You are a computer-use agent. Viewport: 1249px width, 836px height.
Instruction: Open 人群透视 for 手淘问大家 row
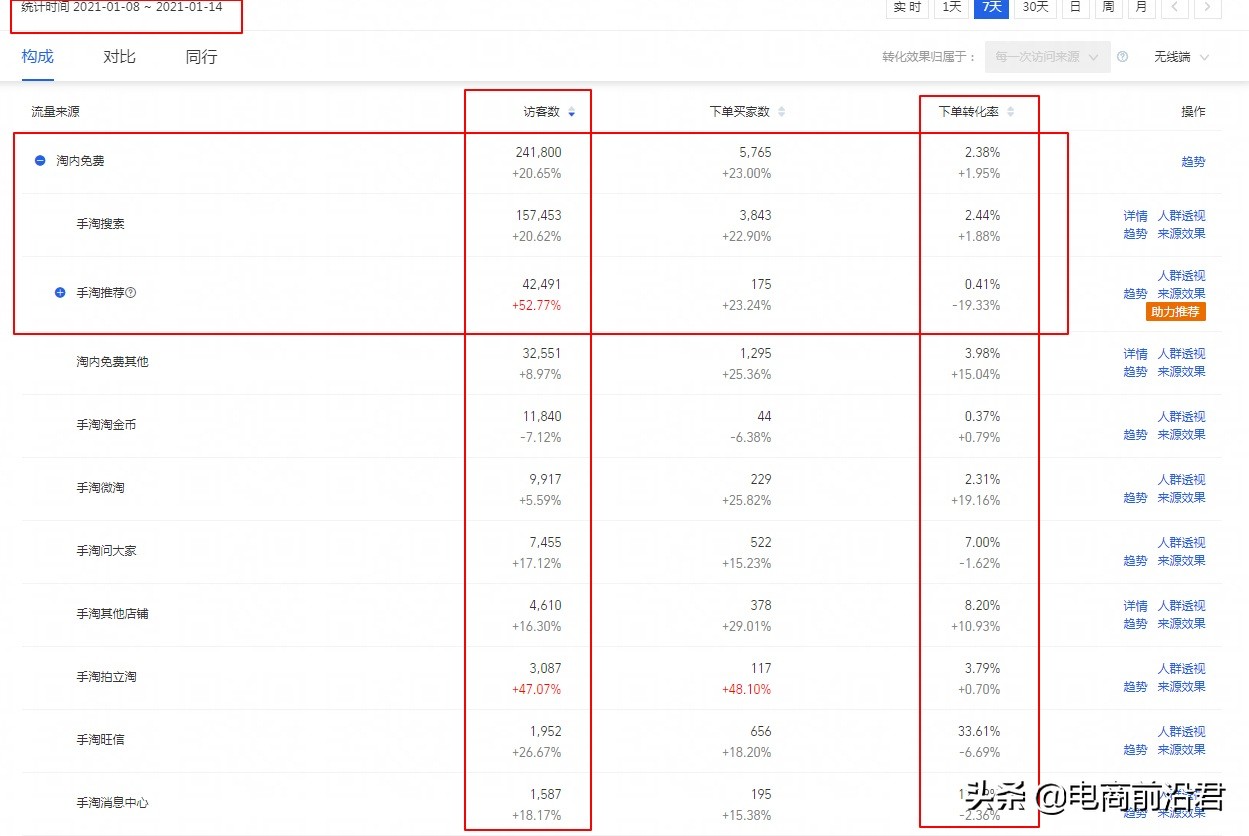coord(1182,542)
